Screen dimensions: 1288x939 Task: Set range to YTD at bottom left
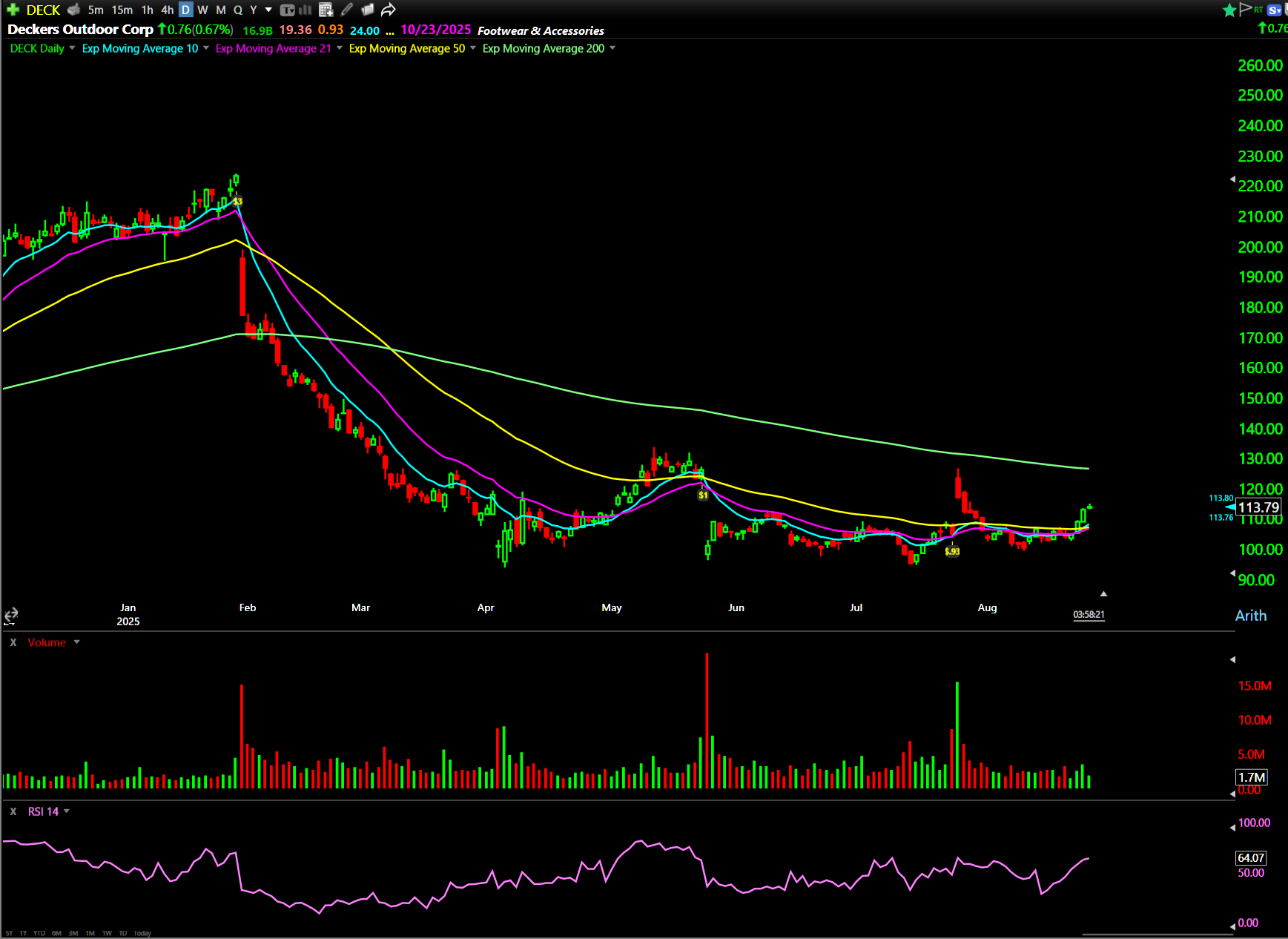click(39, 933)
